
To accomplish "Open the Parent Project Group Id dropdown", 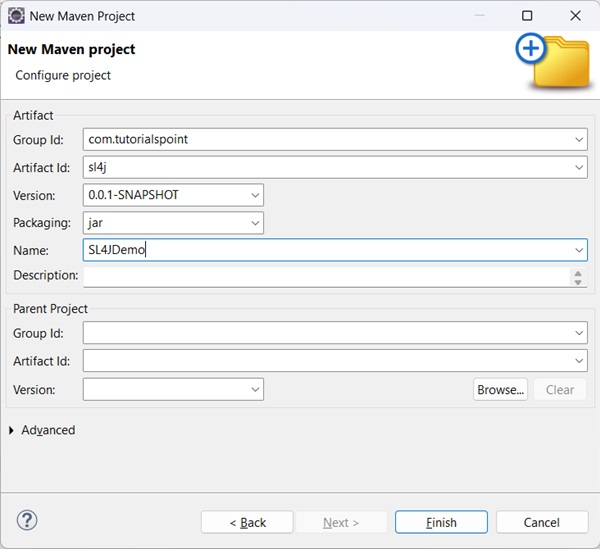I will 580,333.
